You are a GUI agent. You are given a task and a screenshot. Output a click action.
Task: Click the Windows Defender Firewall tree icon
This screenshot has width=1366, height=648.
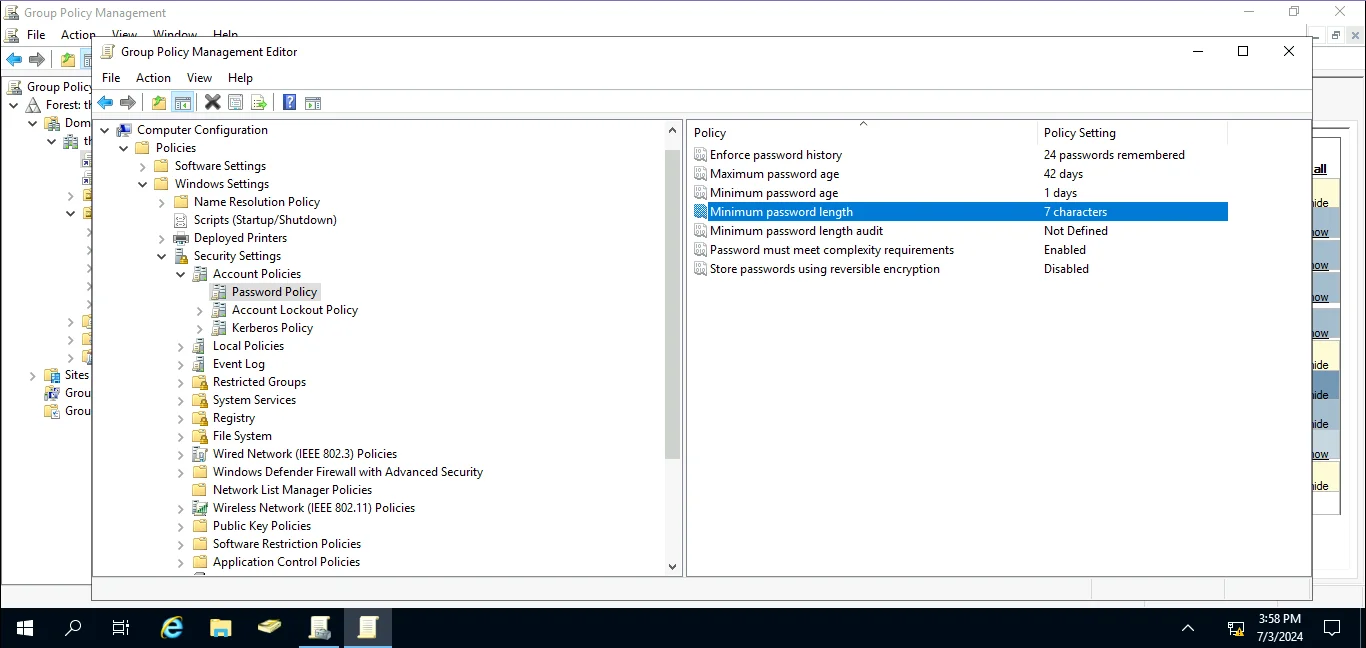[x=200, y=472]
